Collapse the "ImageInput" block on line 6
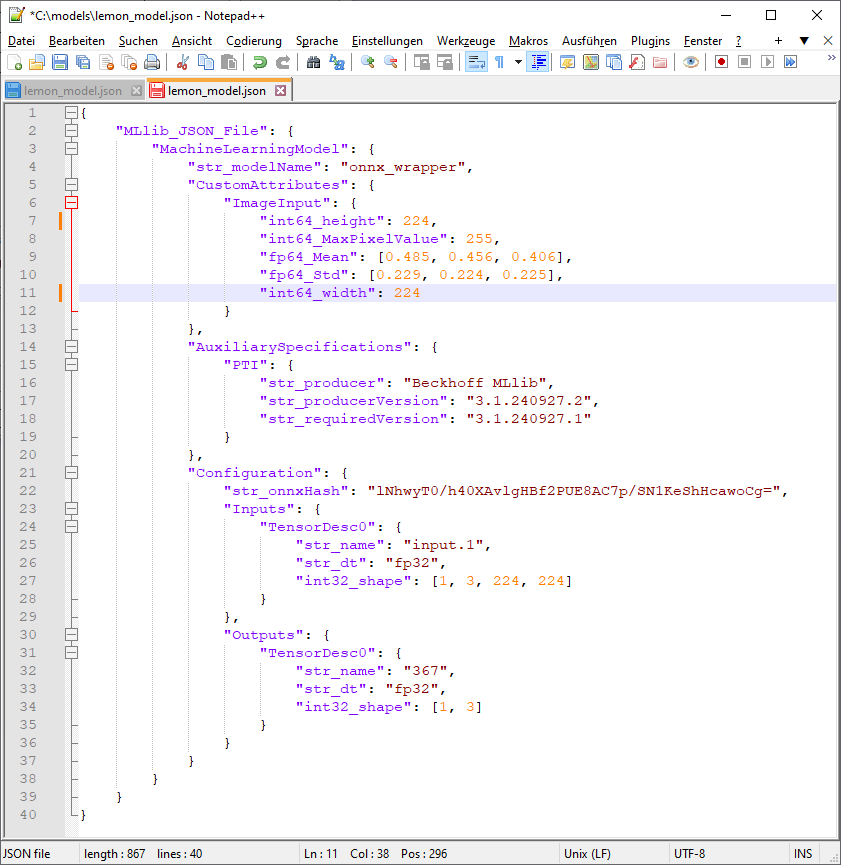841x865 pixels. pyautogui.click(x=71, y=202)
